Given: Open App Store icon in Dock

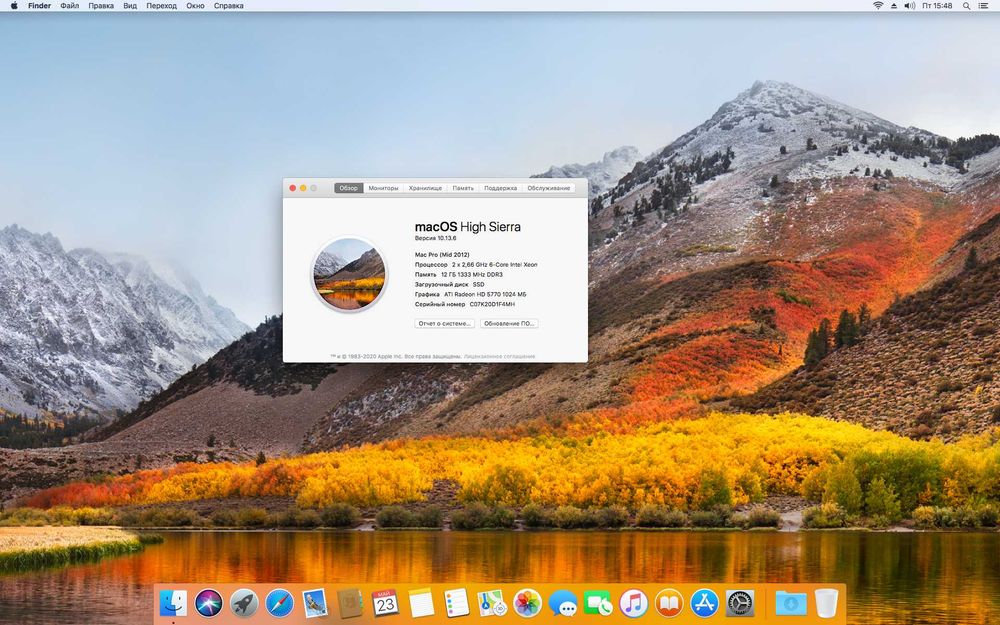Looking at the screenshot, I should (x=704, y=603).
